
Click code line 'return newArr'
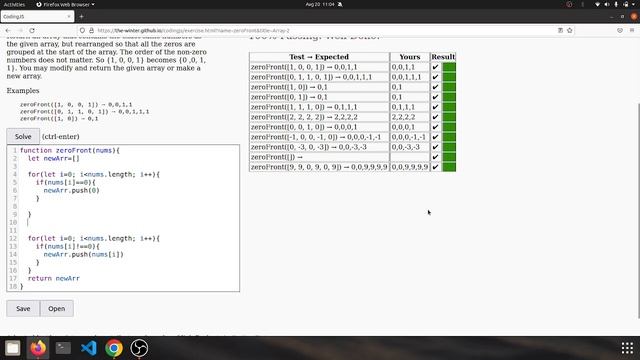[x=53, y=278]
